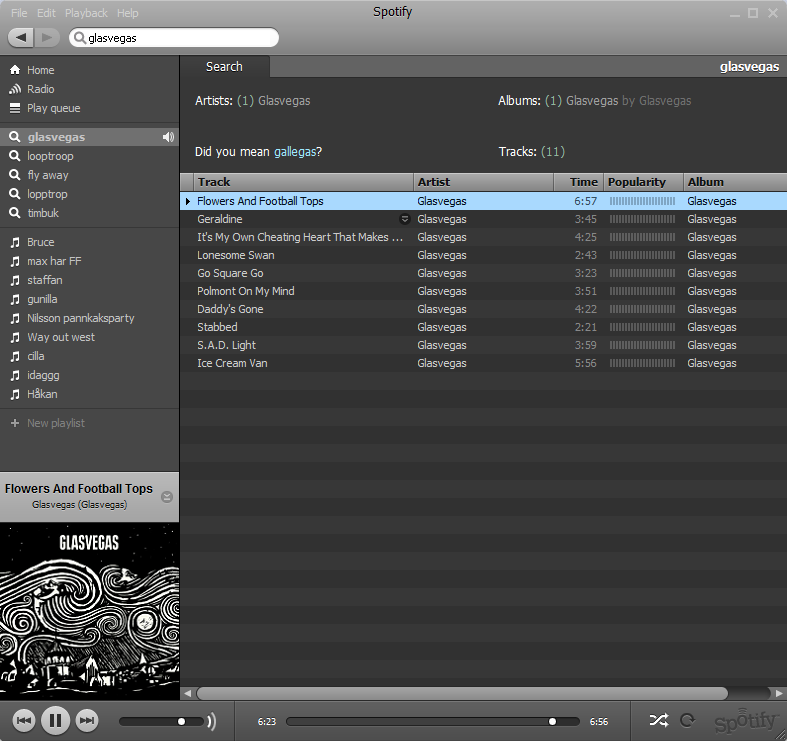Screen dimensions: 787x741
Task: Open the File menu
Action: pyautogui.click(x=19, y=13)
